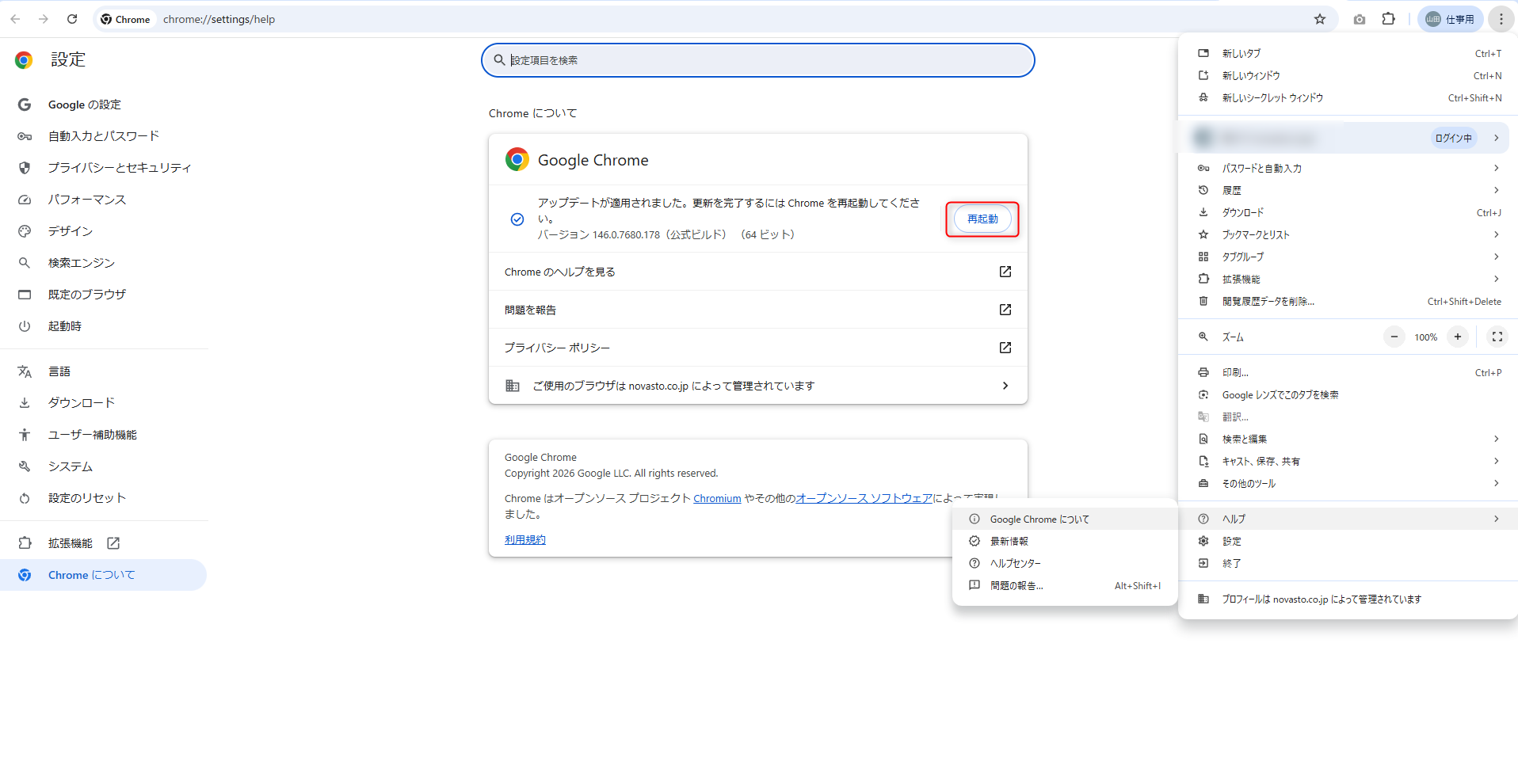Open 自動入力とパスワード settings
Image resolution: width=1518 pixels, height=784 pixels.
click(x=103, y=136)
